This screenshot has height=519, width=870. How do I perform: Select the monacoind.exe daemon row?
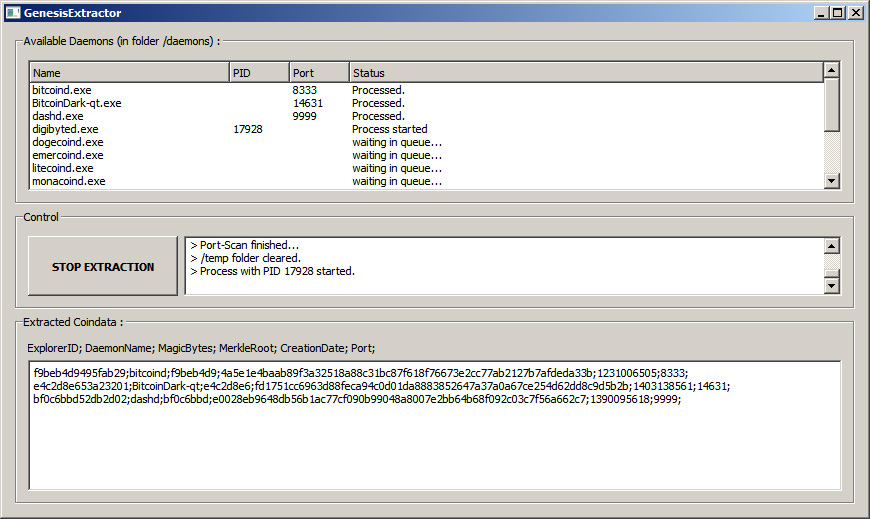tap(427, 182)
